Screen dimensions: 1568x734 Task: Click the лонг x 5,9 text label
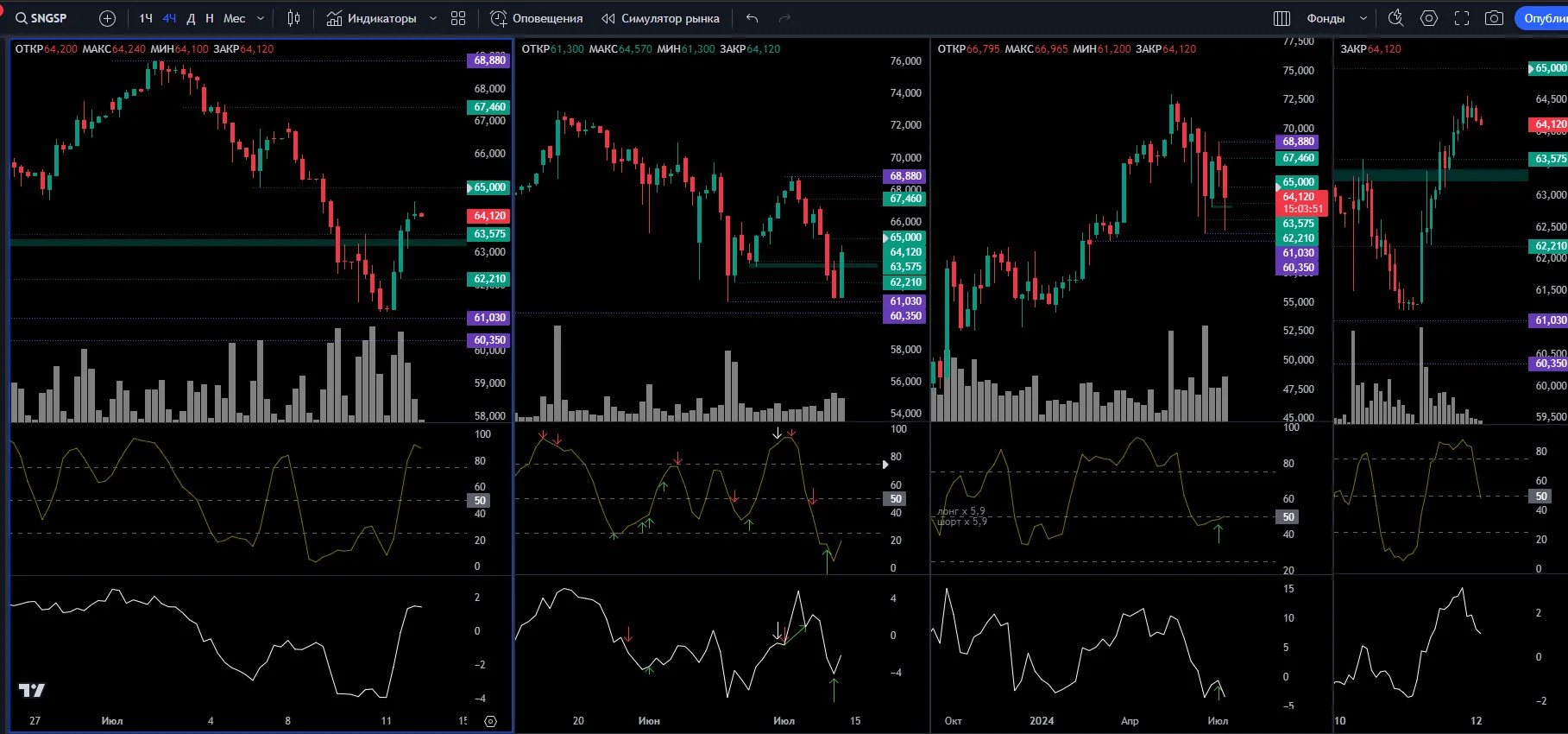click(960, 511)
